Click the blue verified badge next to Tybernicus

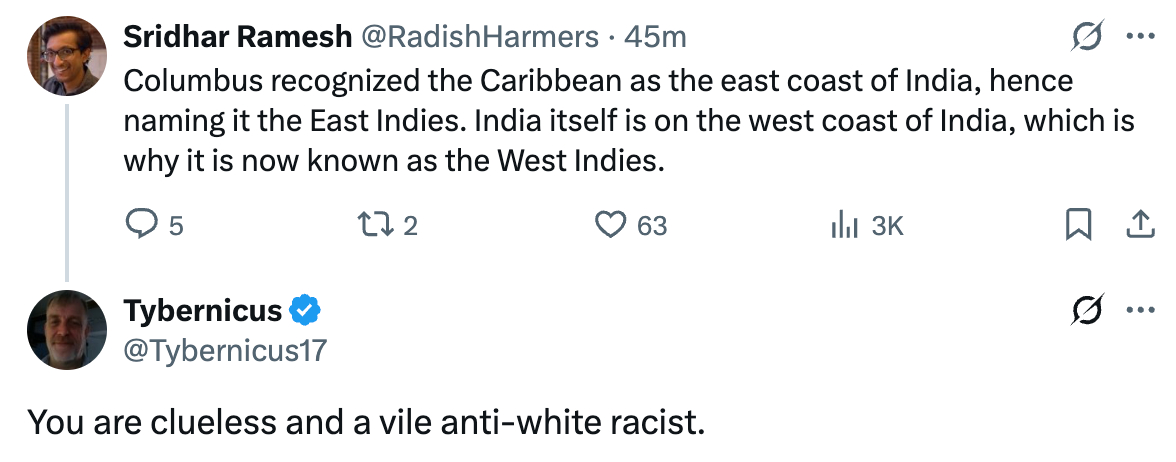click(305, 312)
